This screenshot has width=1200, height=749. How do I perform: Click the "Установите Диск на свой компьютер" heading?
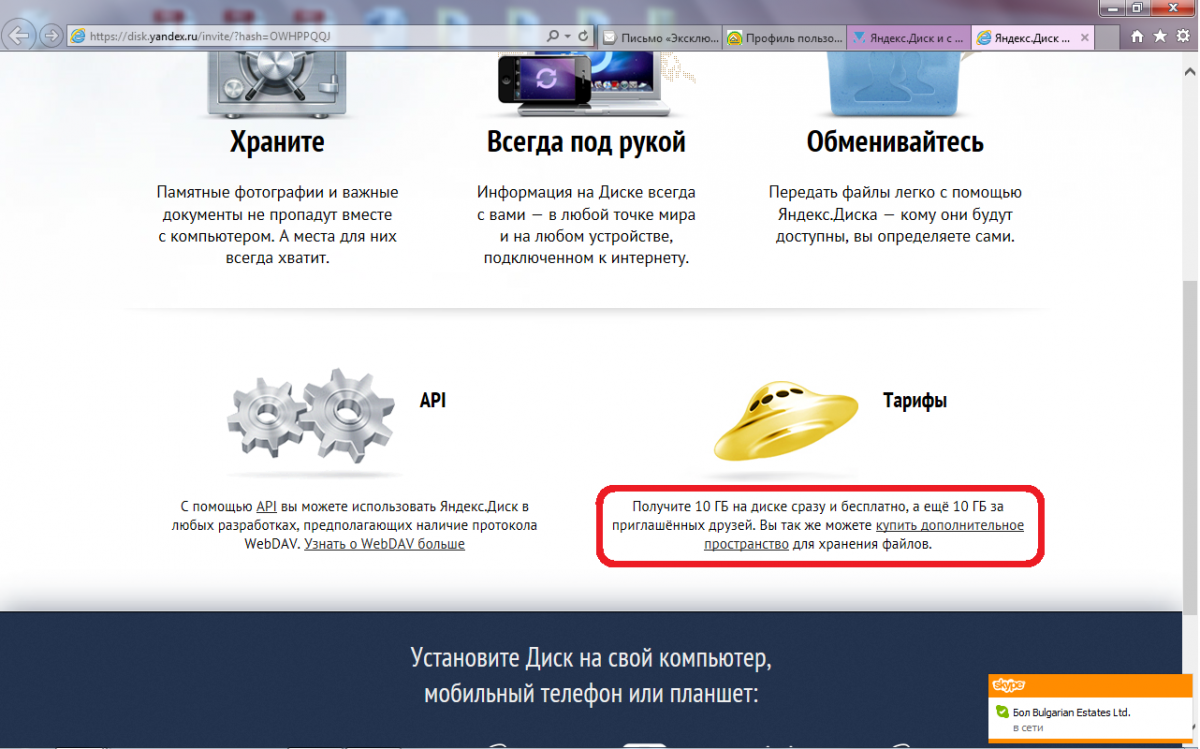[x=591, y=659]
